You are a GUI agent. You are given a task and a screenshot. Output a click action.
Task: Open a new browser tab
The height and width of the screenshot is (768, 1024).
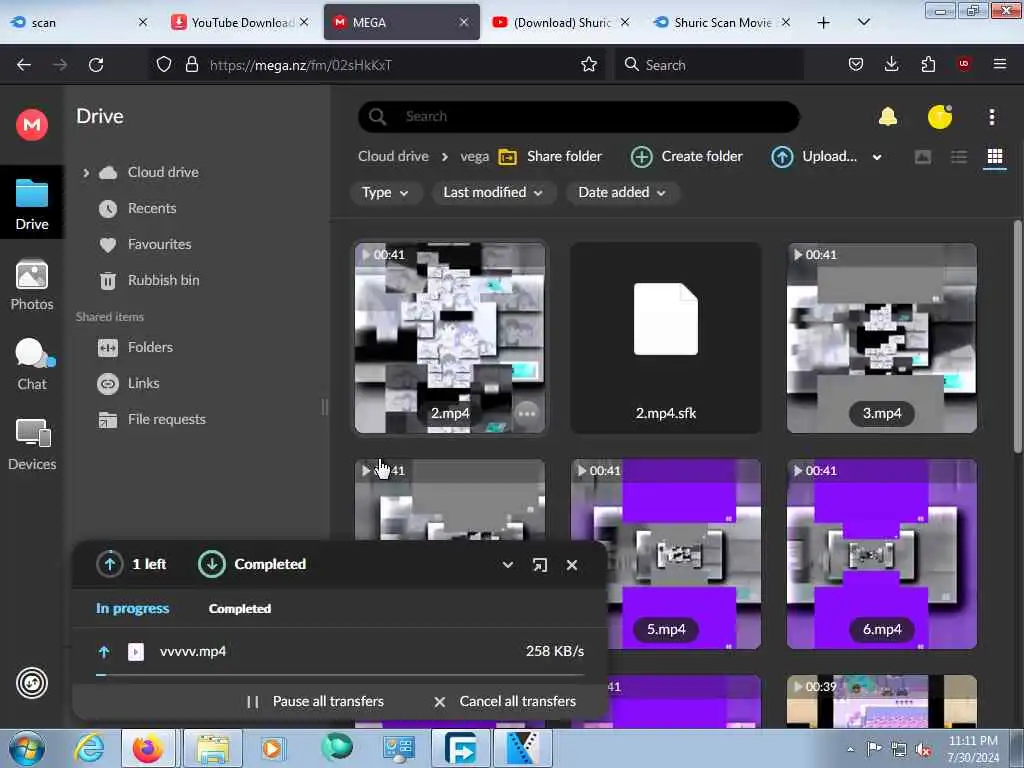[x=824, y=22]
